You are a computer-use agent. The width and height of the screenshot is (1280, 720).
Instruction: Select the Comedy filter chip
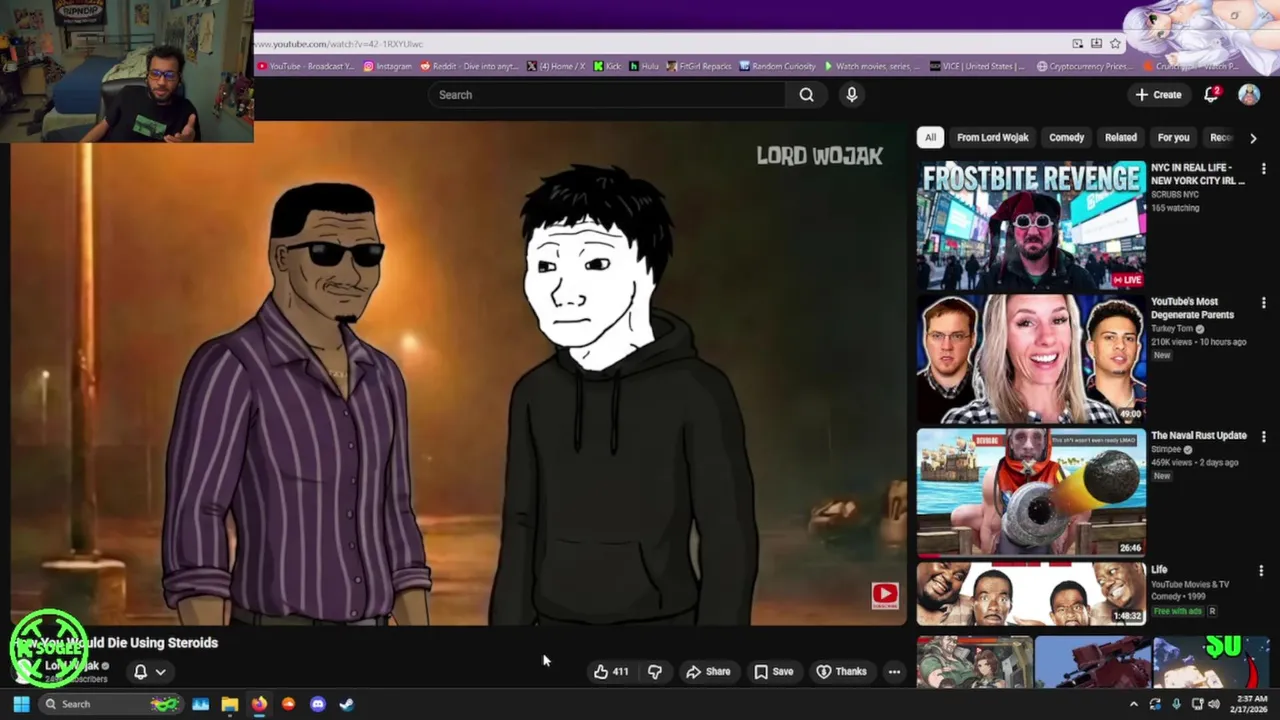1066,137
